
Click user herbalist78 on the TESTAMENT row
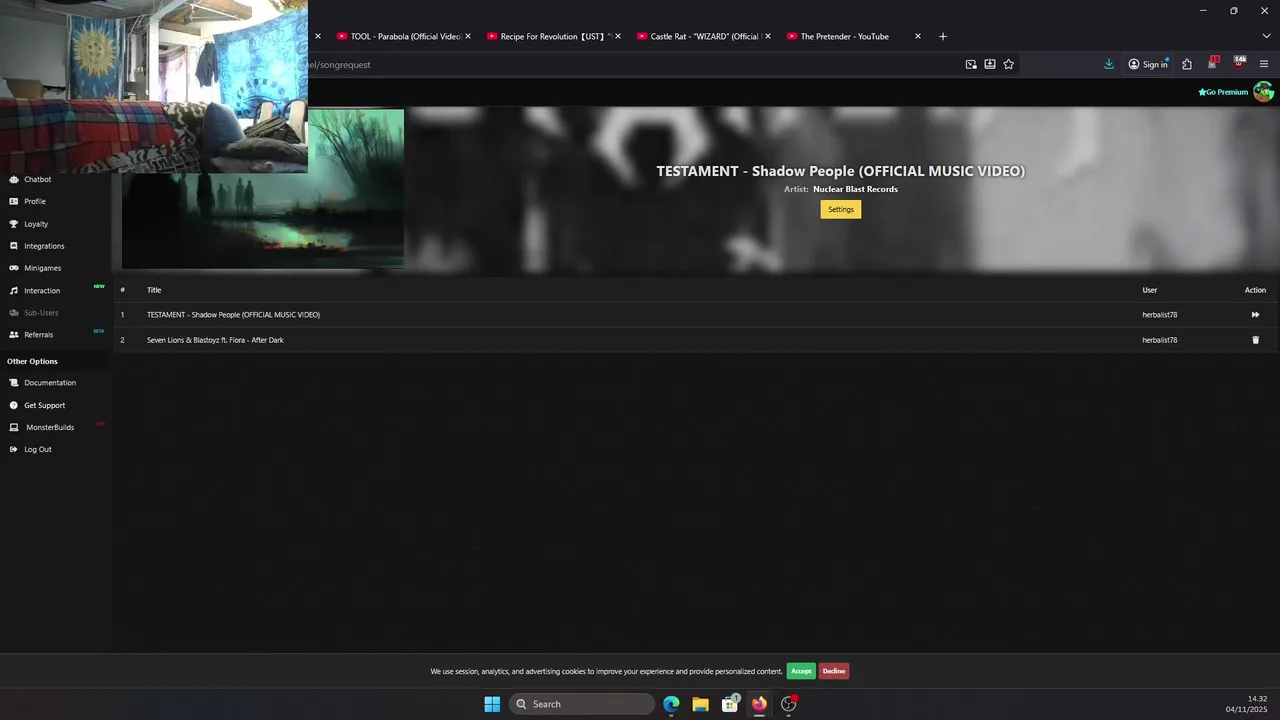click(x=1160, y=315)
